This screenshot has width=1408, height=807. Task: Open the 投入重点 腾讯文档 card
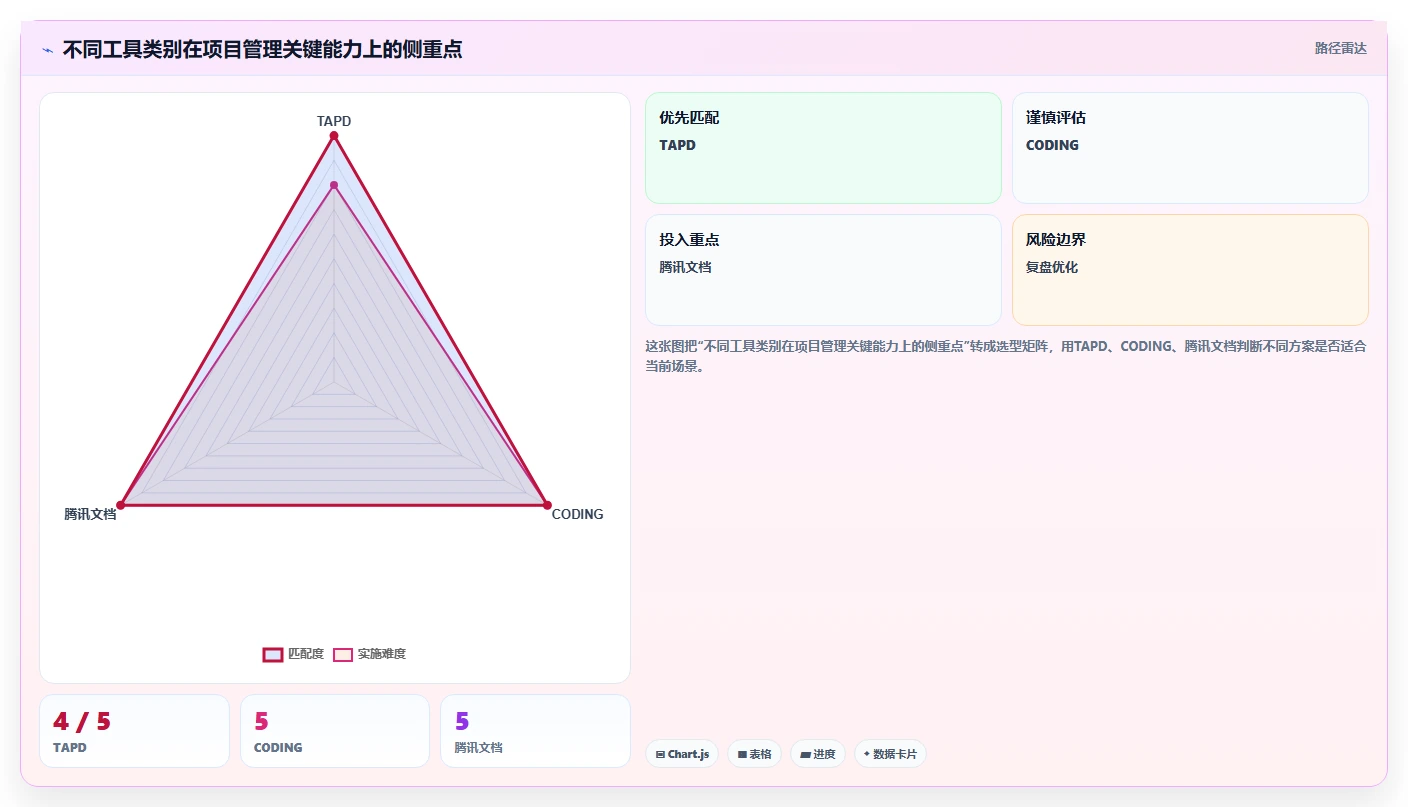(x=823, y=270)
